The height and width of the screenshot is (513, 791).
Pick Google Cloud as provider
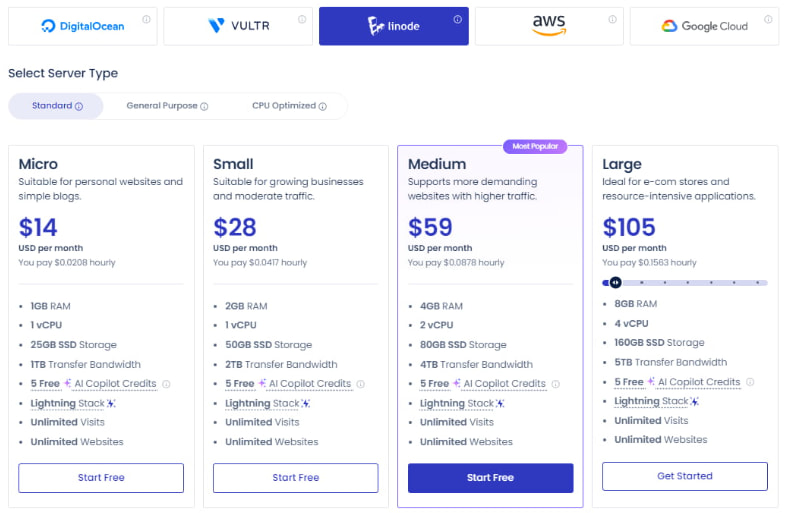[x=704, y=26]
